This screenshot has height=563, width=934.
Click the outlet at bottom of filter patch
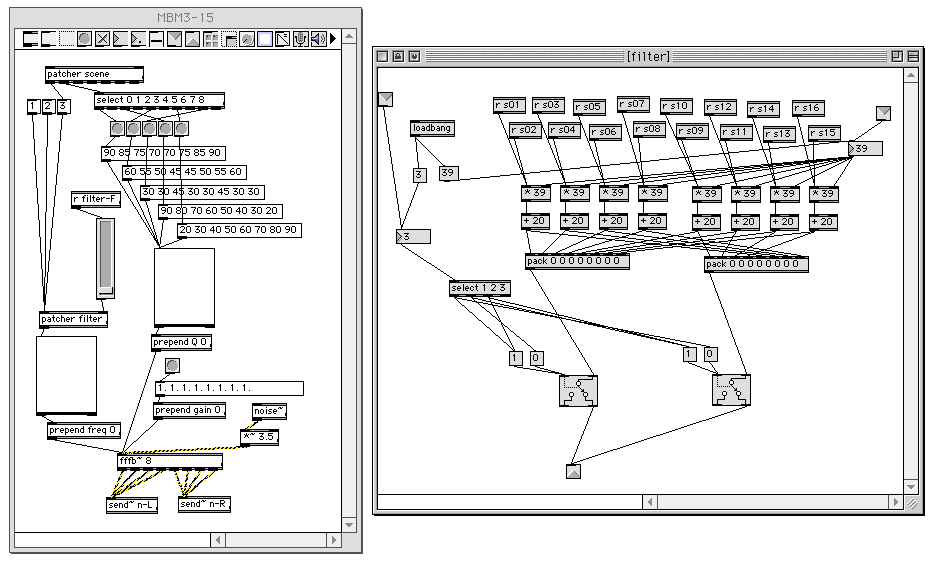pyautogui.click(x=573, y=471)
